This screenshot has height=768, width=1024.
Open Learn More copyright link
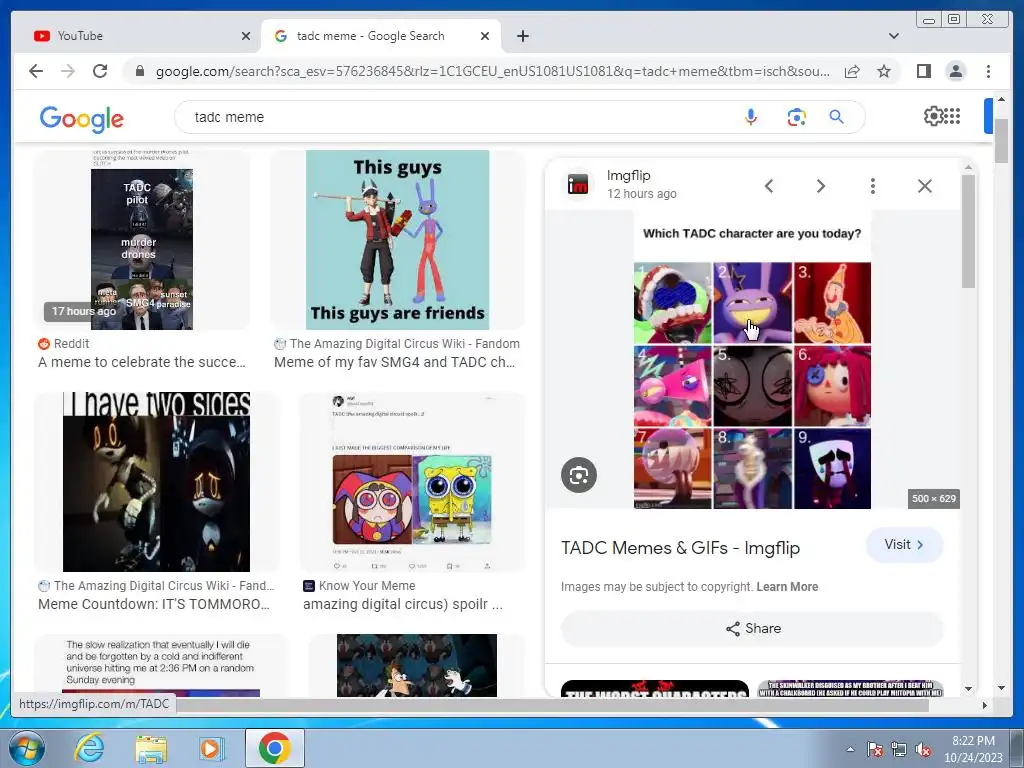point(787,586)
